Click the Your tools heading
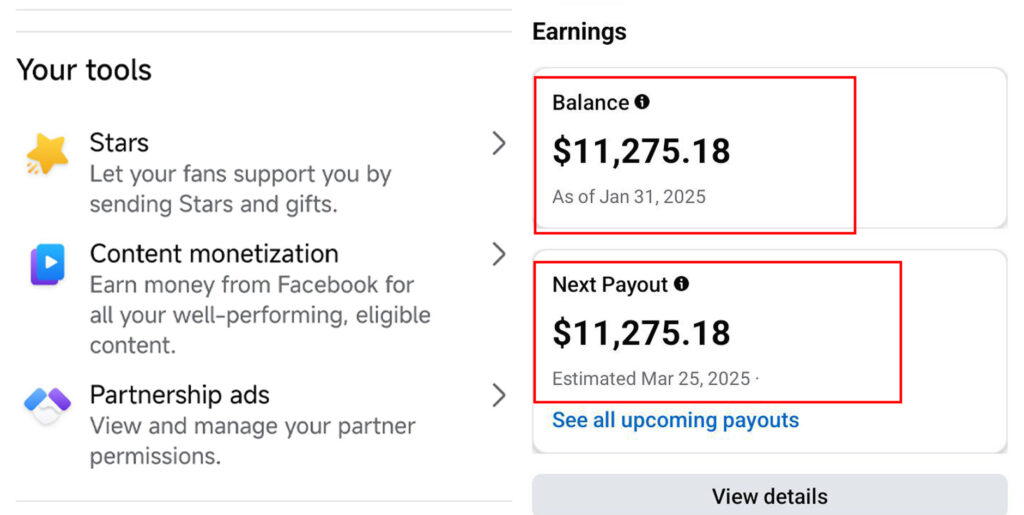Screen dimensions: 1024x515 [x=84, y=70]
